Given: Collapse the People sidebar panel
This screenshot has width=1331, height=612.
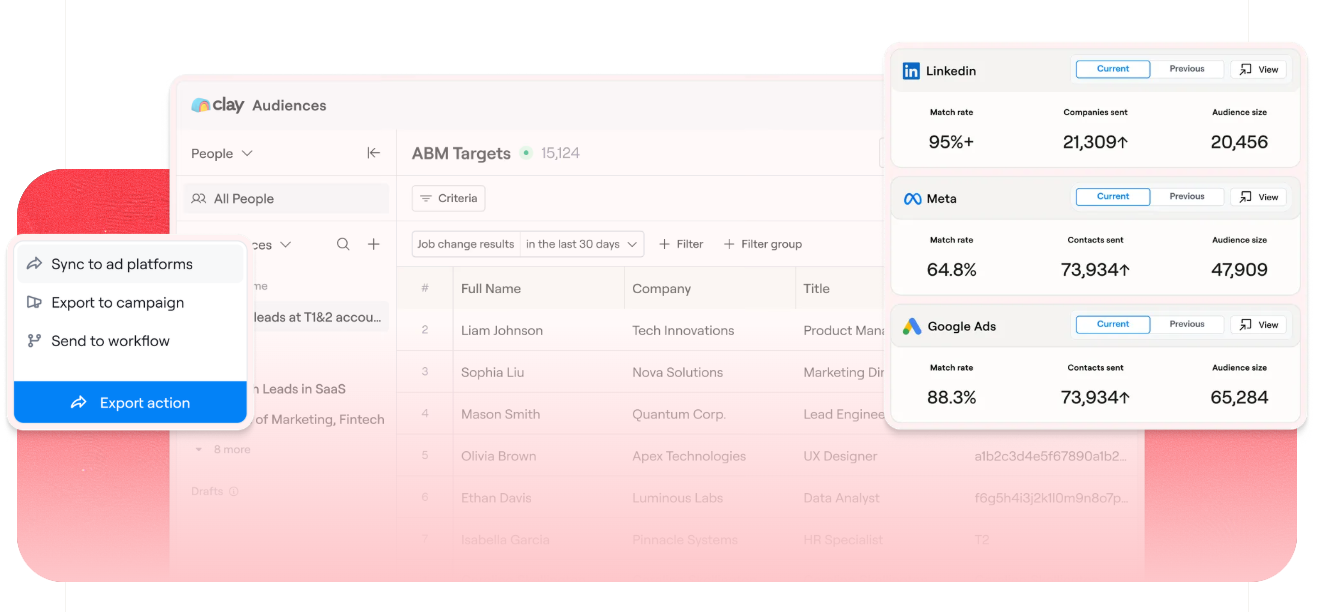Looking at the screenshot, I should pyautogui.click(x=373, y=153).
